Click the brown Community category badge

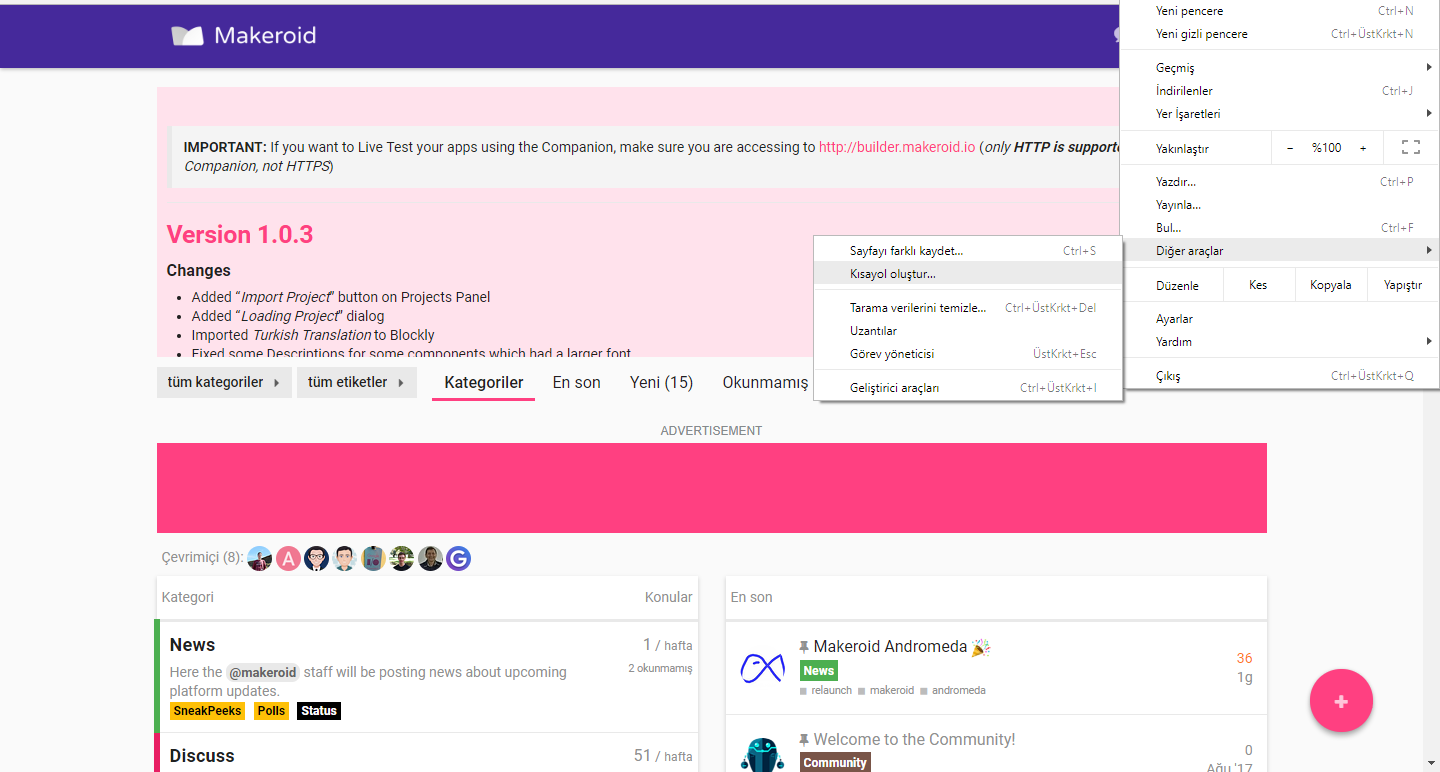[835, 763]
